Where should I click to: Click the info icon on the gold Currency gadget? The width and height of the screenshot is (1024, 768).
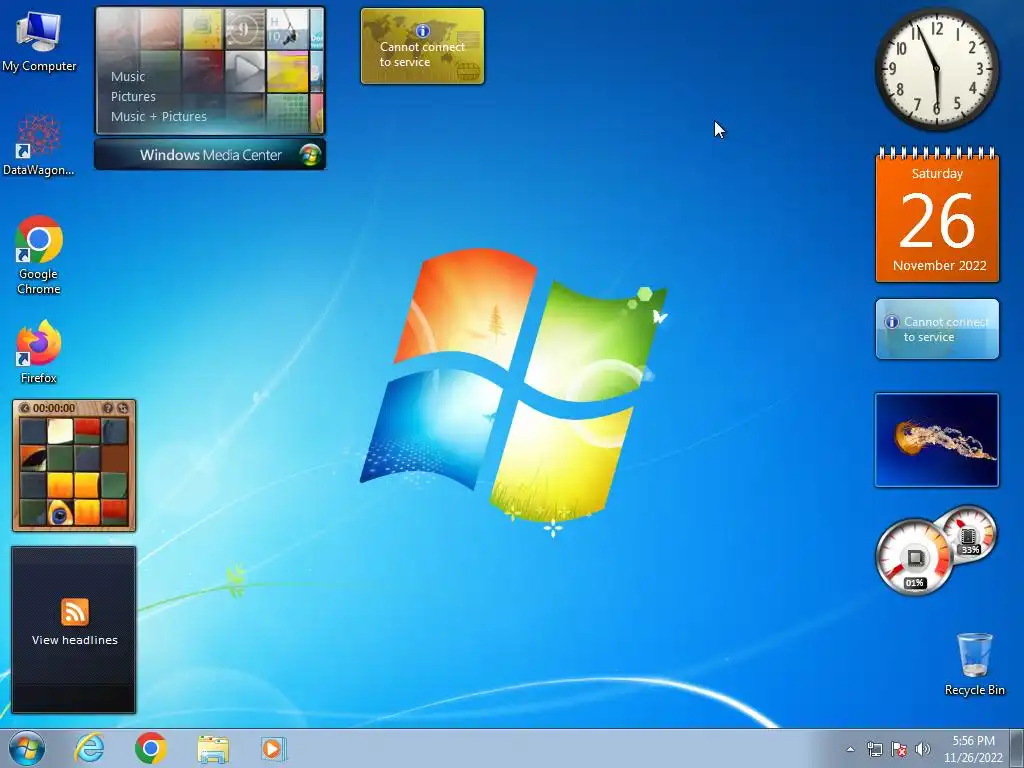(423, 31)
